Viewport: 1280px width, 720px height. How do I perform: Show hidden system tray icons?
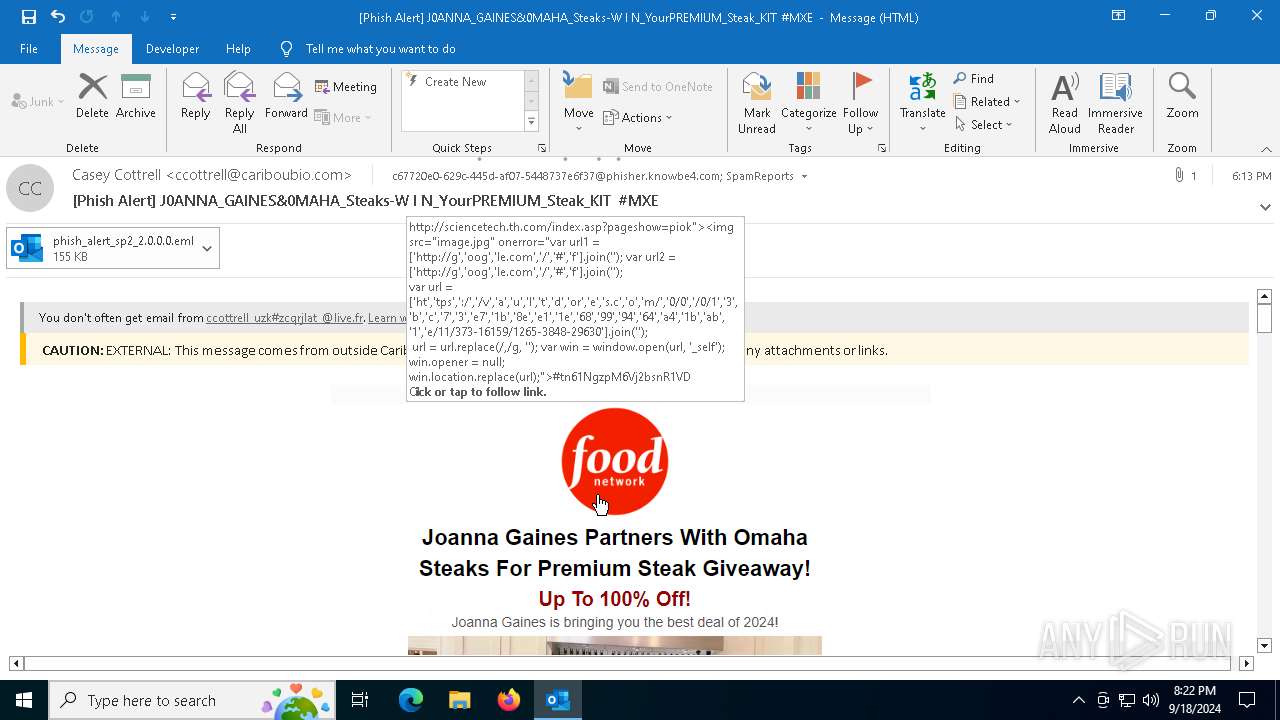(x=1078, y=700)
